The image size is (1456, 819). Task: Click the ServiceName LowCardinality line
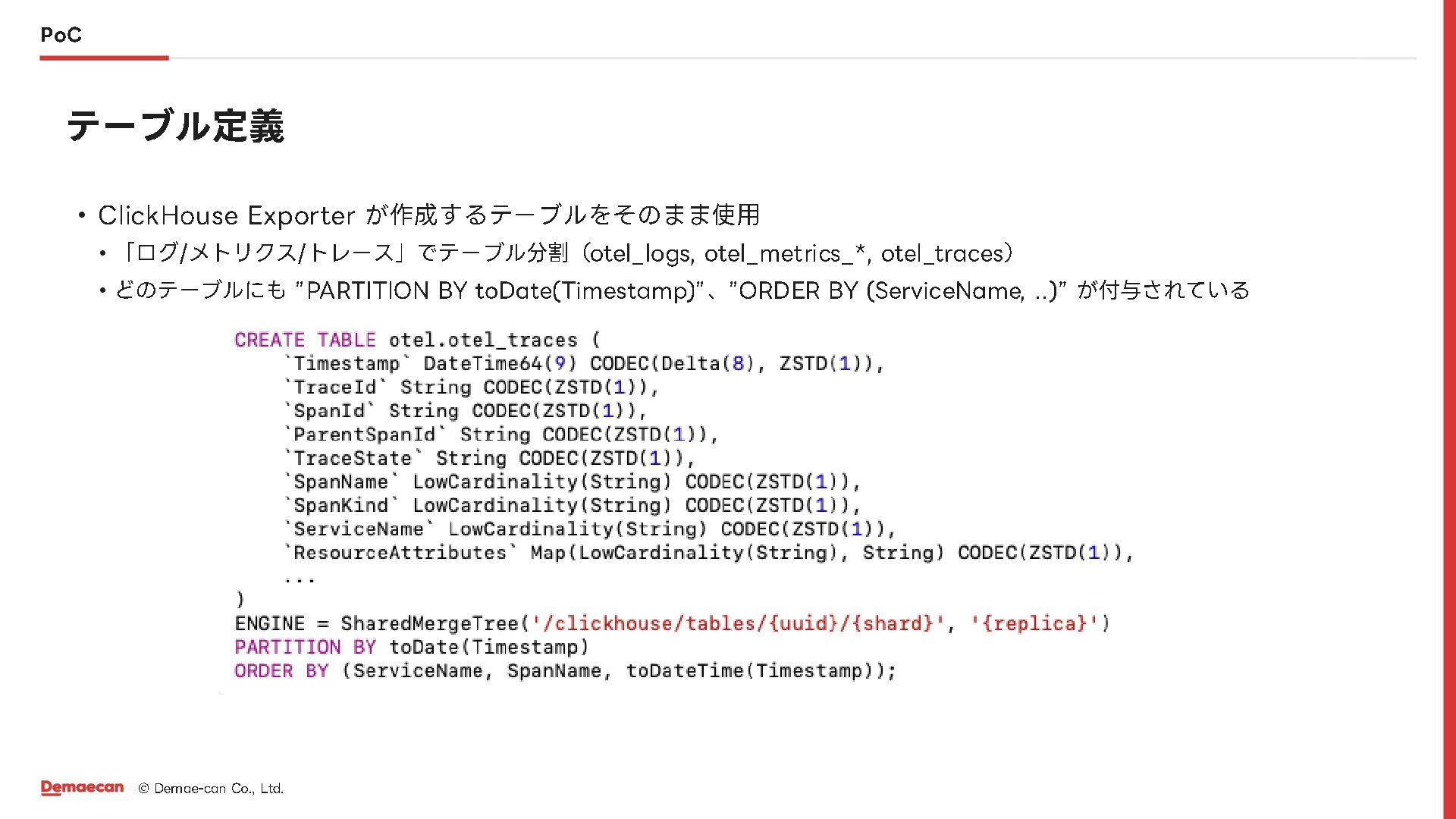[590, 529]
